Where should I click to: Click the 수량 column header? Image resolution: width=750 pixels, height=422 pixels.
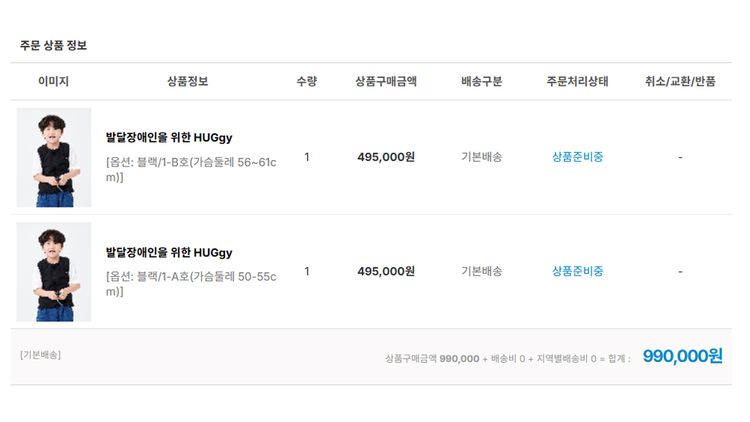tap(306, 82)
